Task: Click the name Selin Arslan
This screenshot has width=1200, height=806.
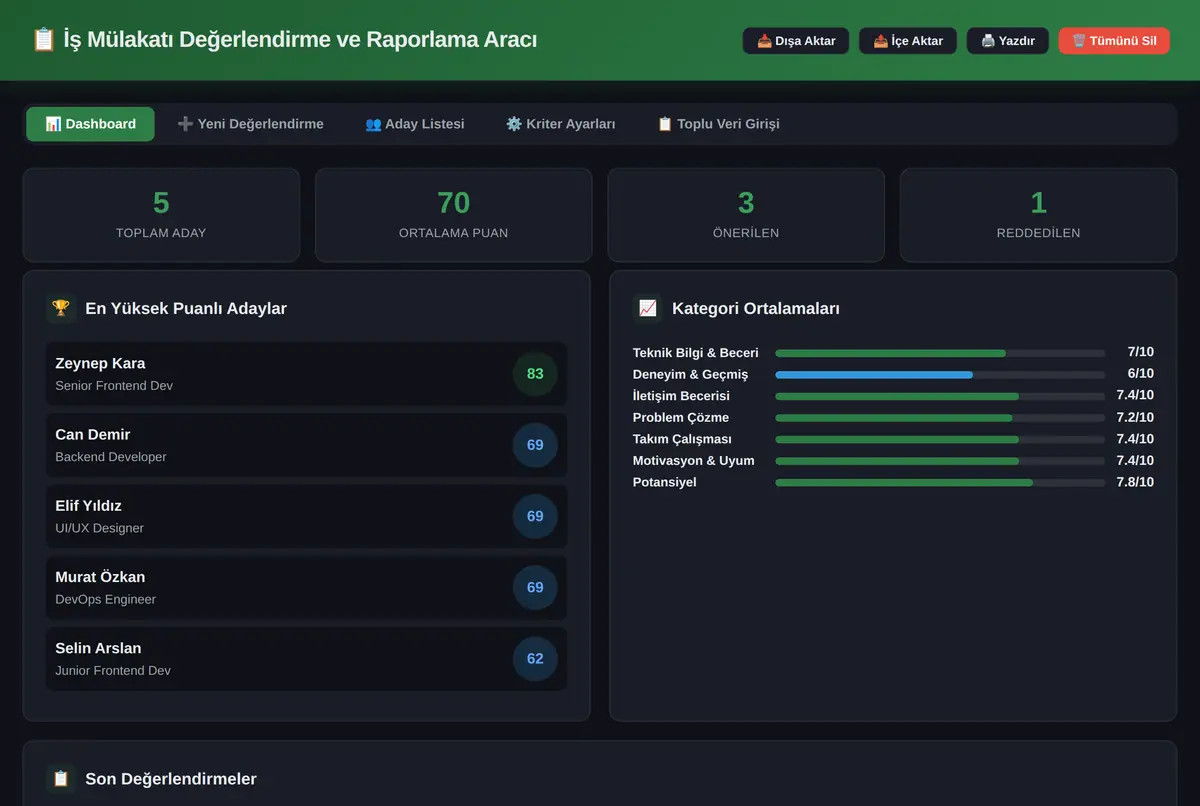Action: click(98, 647)
